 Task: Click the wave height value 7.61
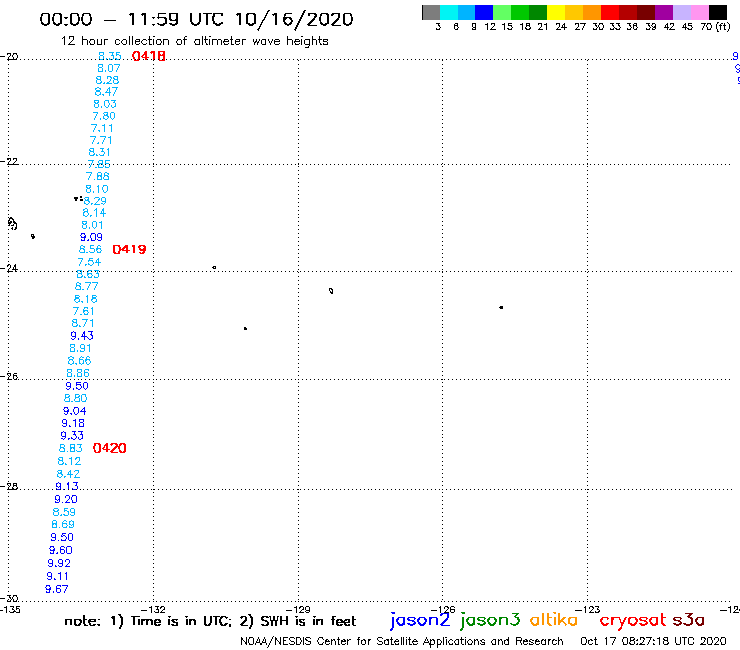pos(84,312)
